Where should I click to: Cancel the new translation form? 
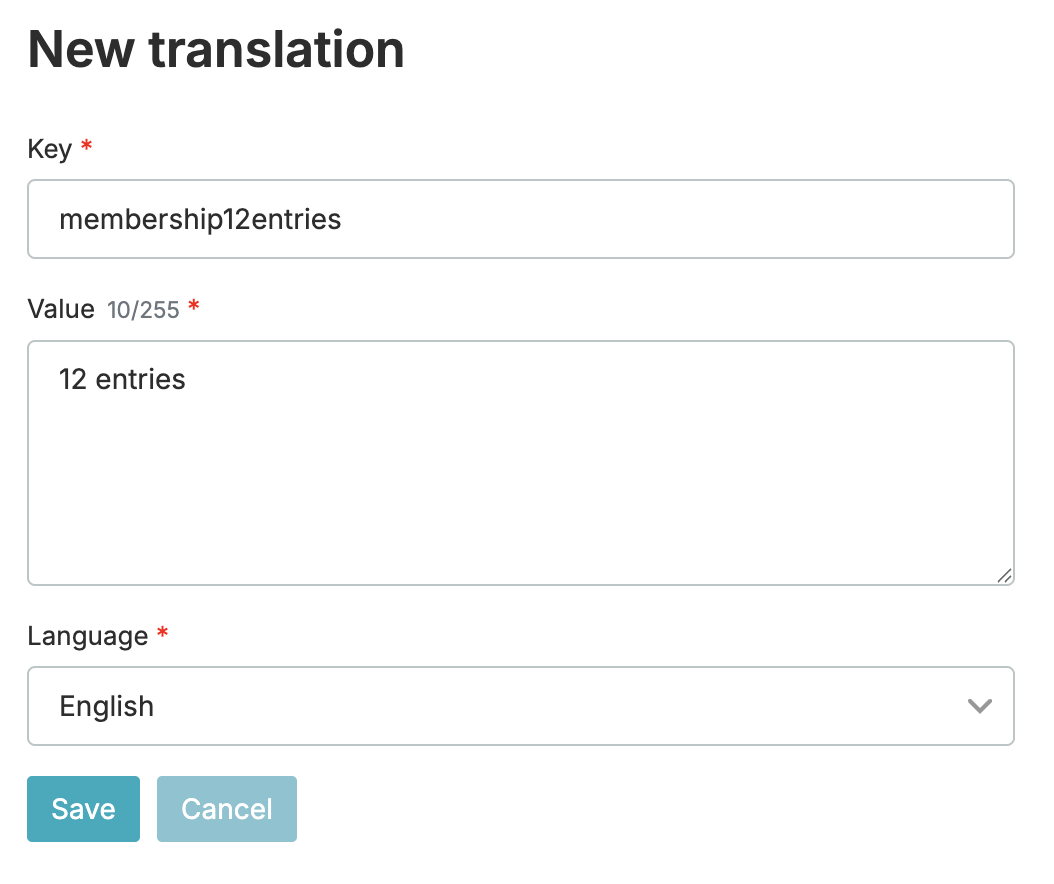227,809
